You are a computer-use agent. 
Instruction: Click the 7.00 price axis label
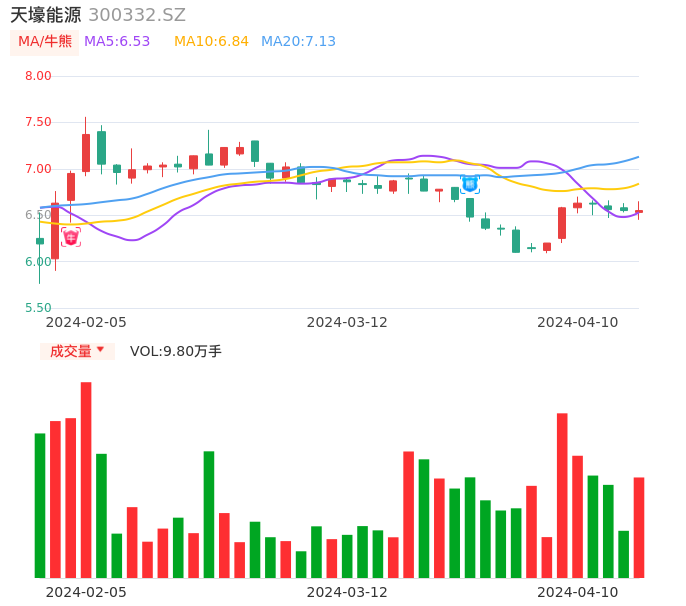coord(38,169)
